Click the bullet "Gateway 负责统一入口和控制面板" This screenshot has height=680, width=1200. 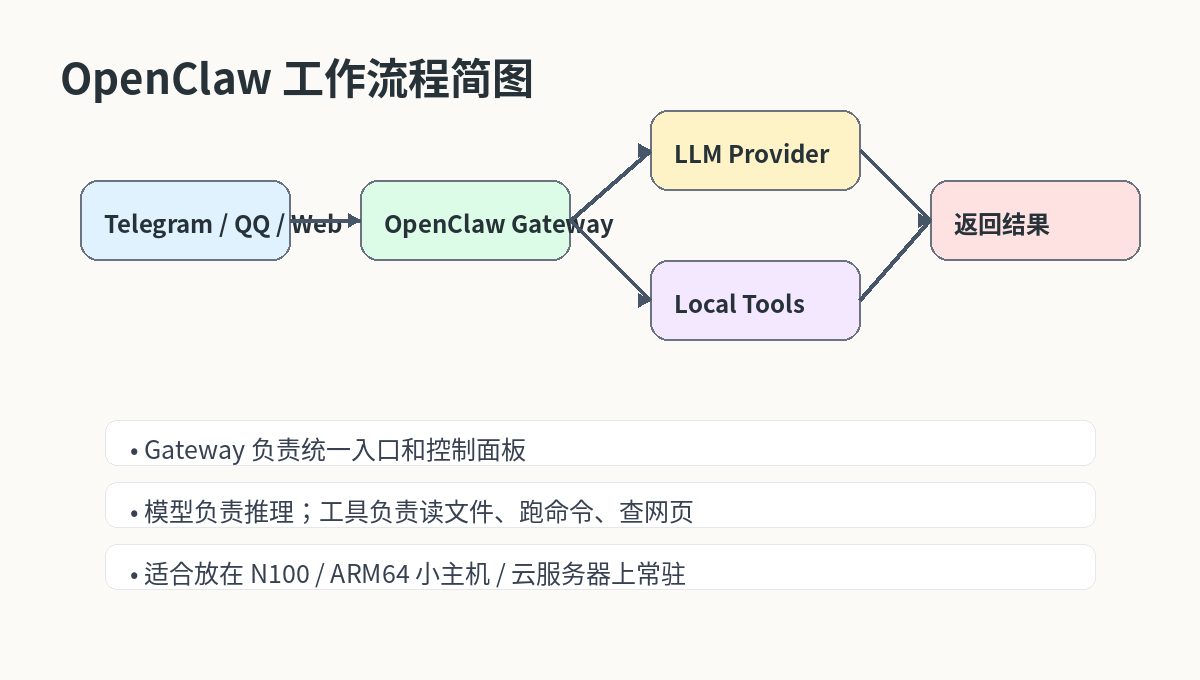[x=601, y=443]
